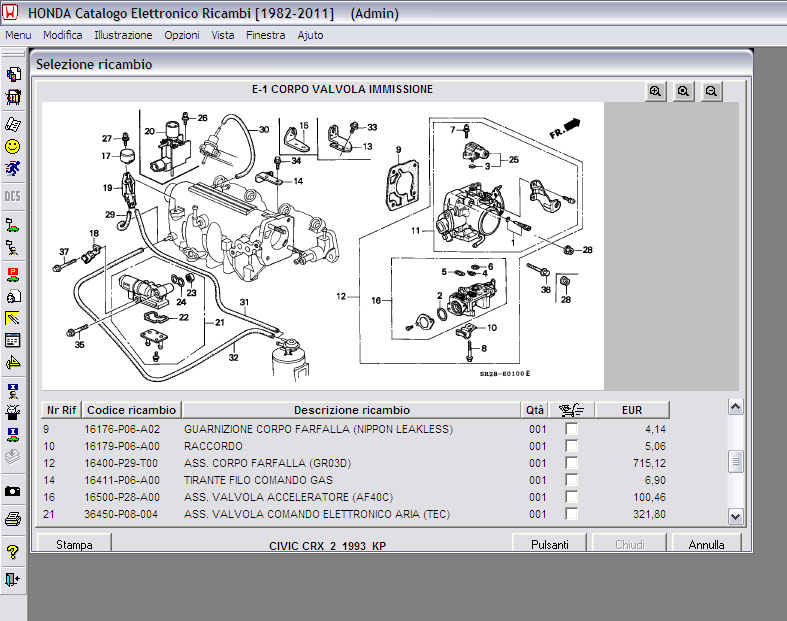Click the camera snapshot icon

point(13,491)
